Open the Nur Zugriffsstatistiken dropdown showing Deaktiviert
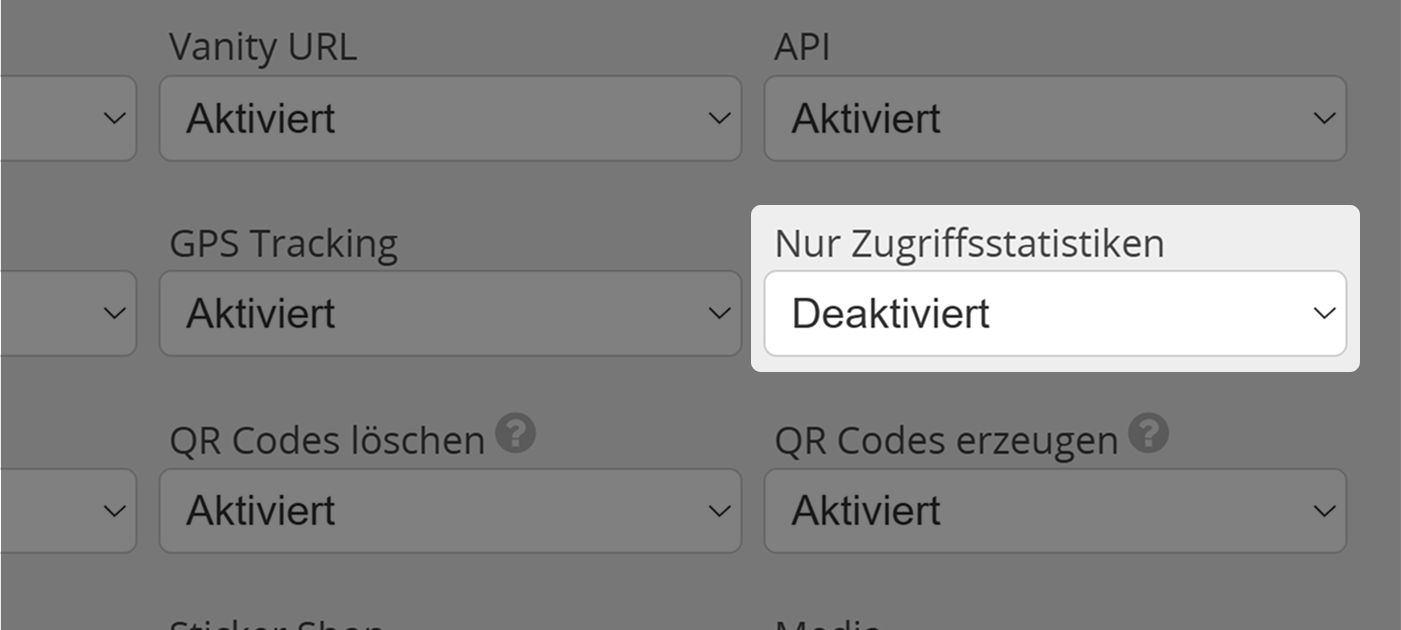Viewport: 1401px width, 630px height. pyautogui.click(x=1055, y=313)
